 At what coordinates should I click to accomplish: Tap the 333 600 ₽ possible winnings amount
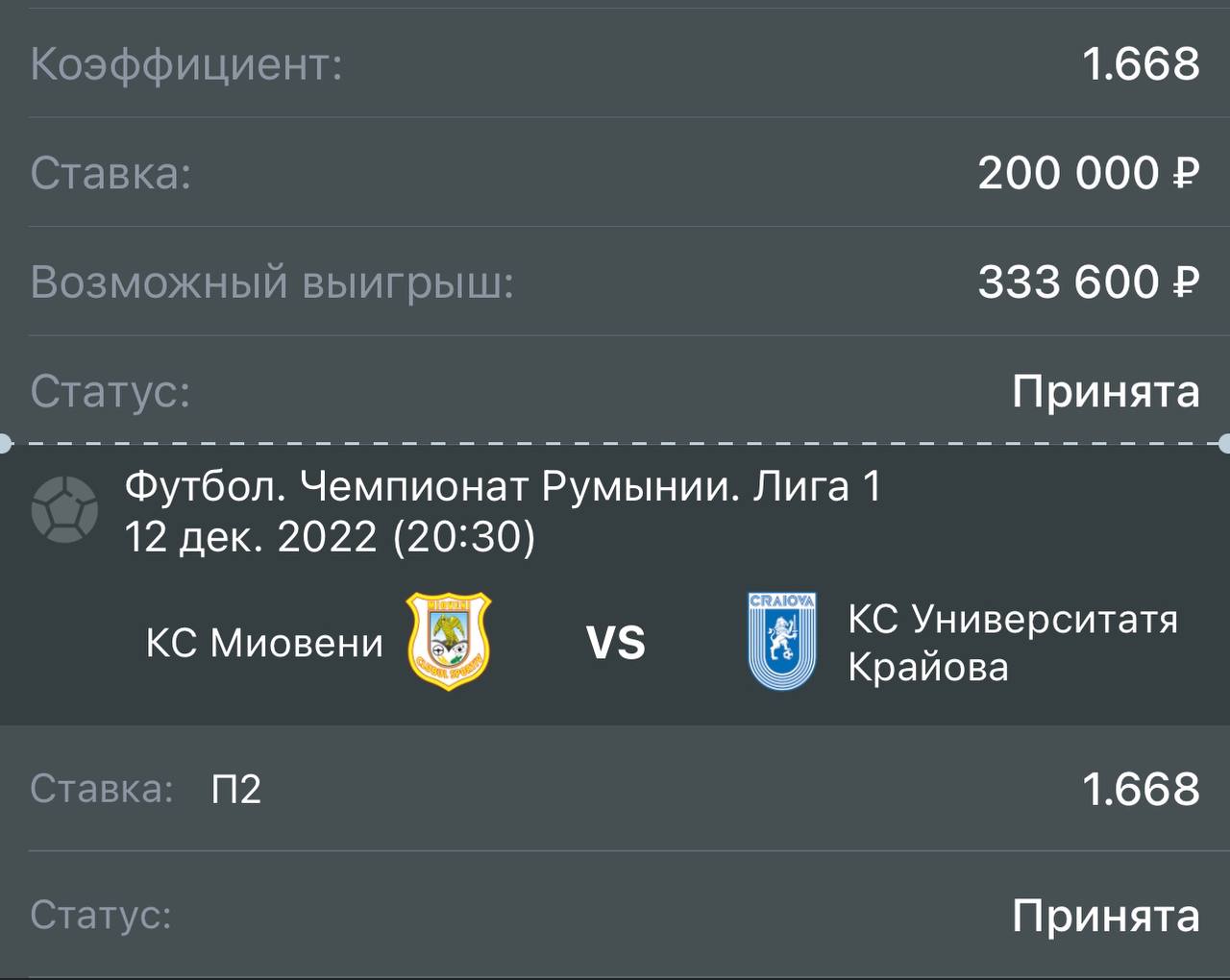click(x=1089, y=282)
